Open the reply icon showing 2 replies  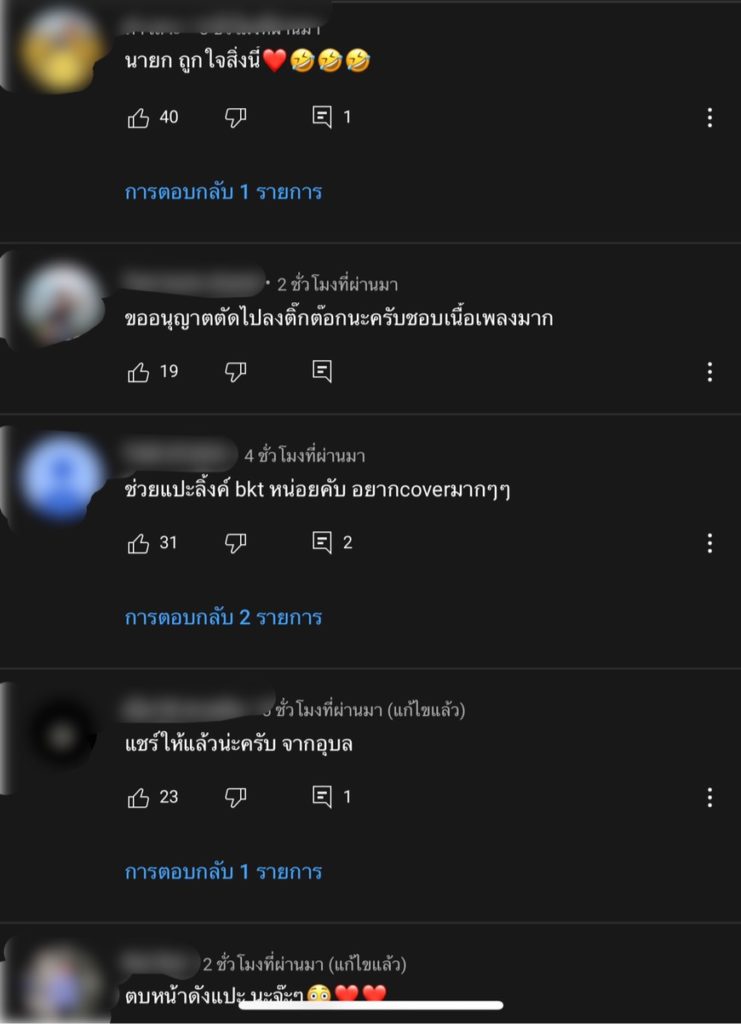pyautogui.click(x=322, y=543)
